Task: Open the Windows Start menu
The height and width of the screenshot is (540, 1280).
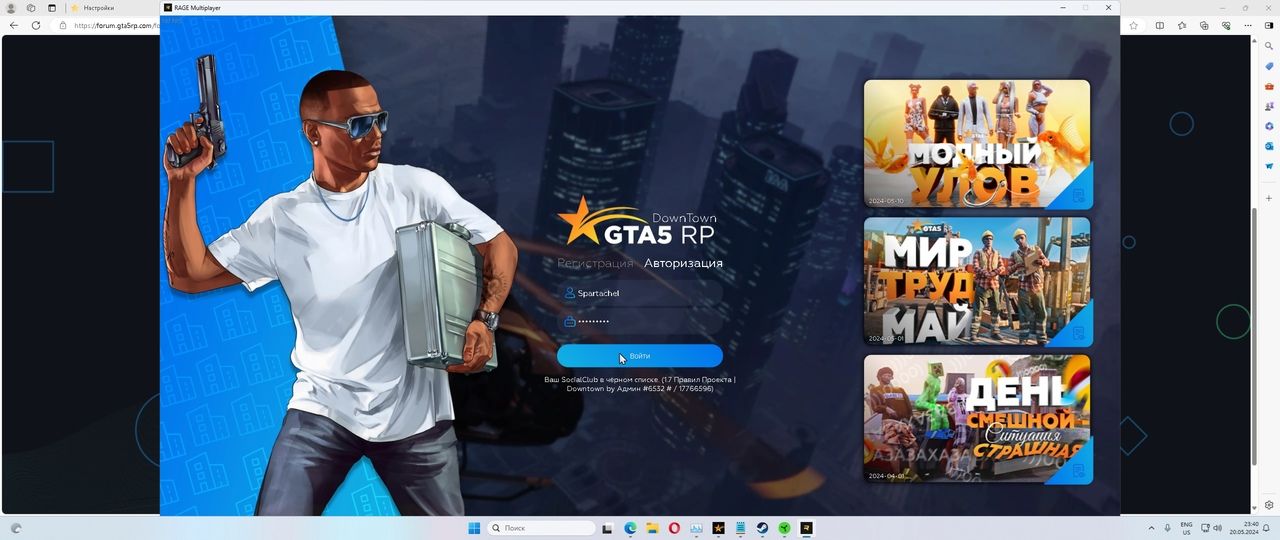Action: click(x=474, y=528)
